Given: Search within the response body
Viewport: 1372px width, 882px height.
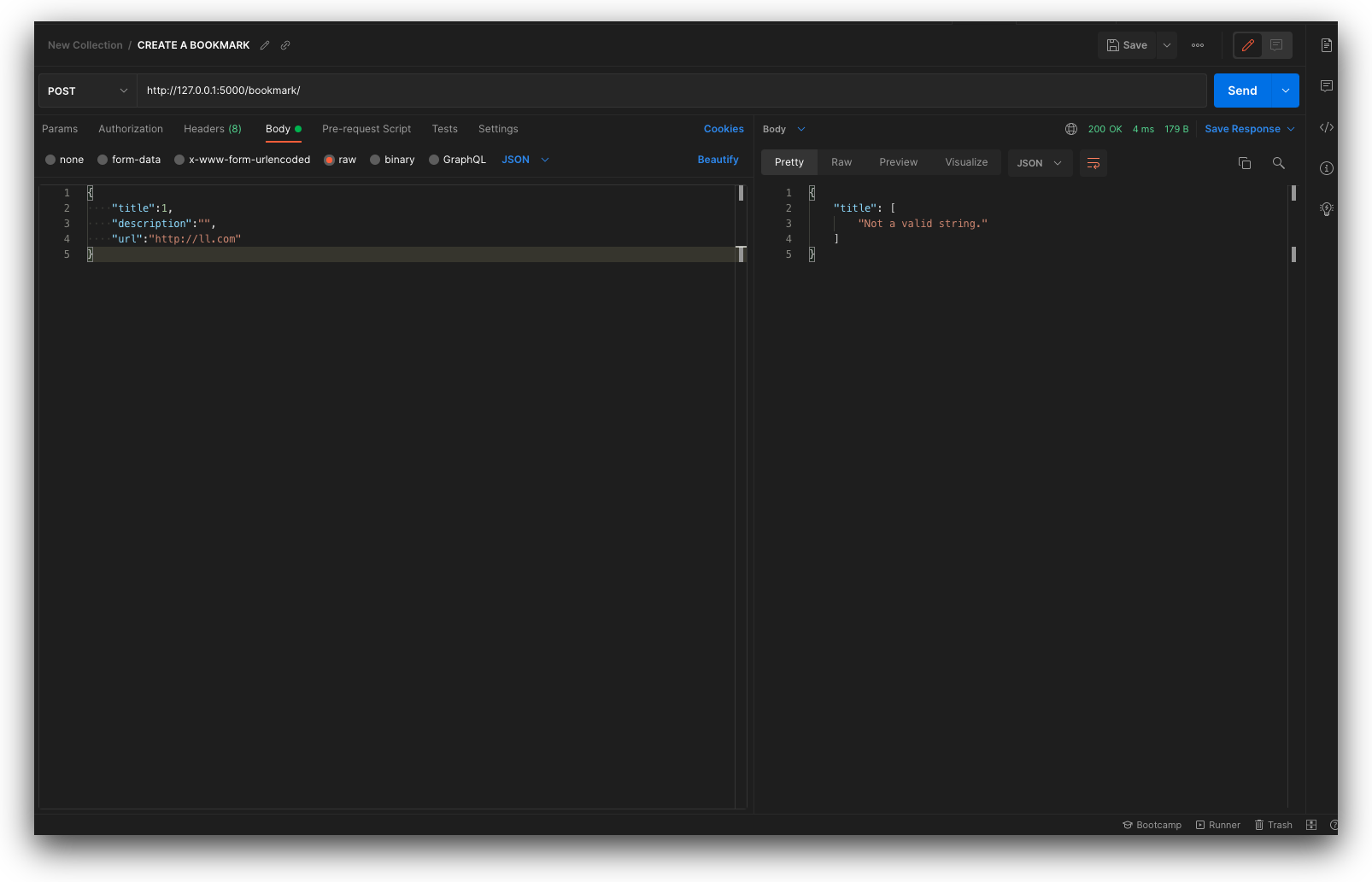Looking at the screenshot, I should tap(1278, 162).
